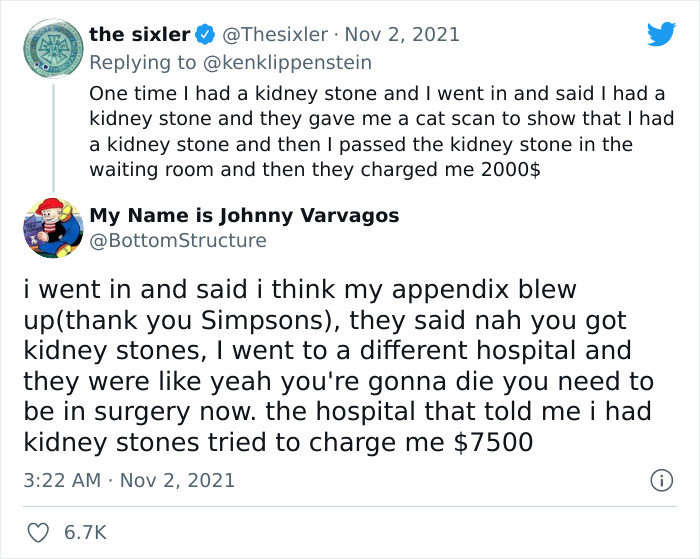700x559 pixels.
Task: Open the @Thesixler handle
Action: coord(275,35)
